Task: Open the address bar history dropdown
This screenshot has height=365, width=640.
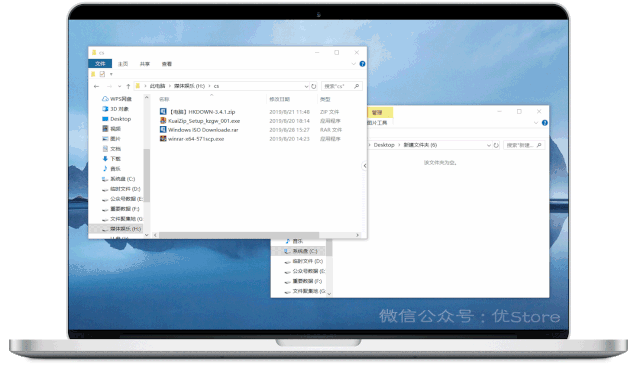Action: point(306,86)
